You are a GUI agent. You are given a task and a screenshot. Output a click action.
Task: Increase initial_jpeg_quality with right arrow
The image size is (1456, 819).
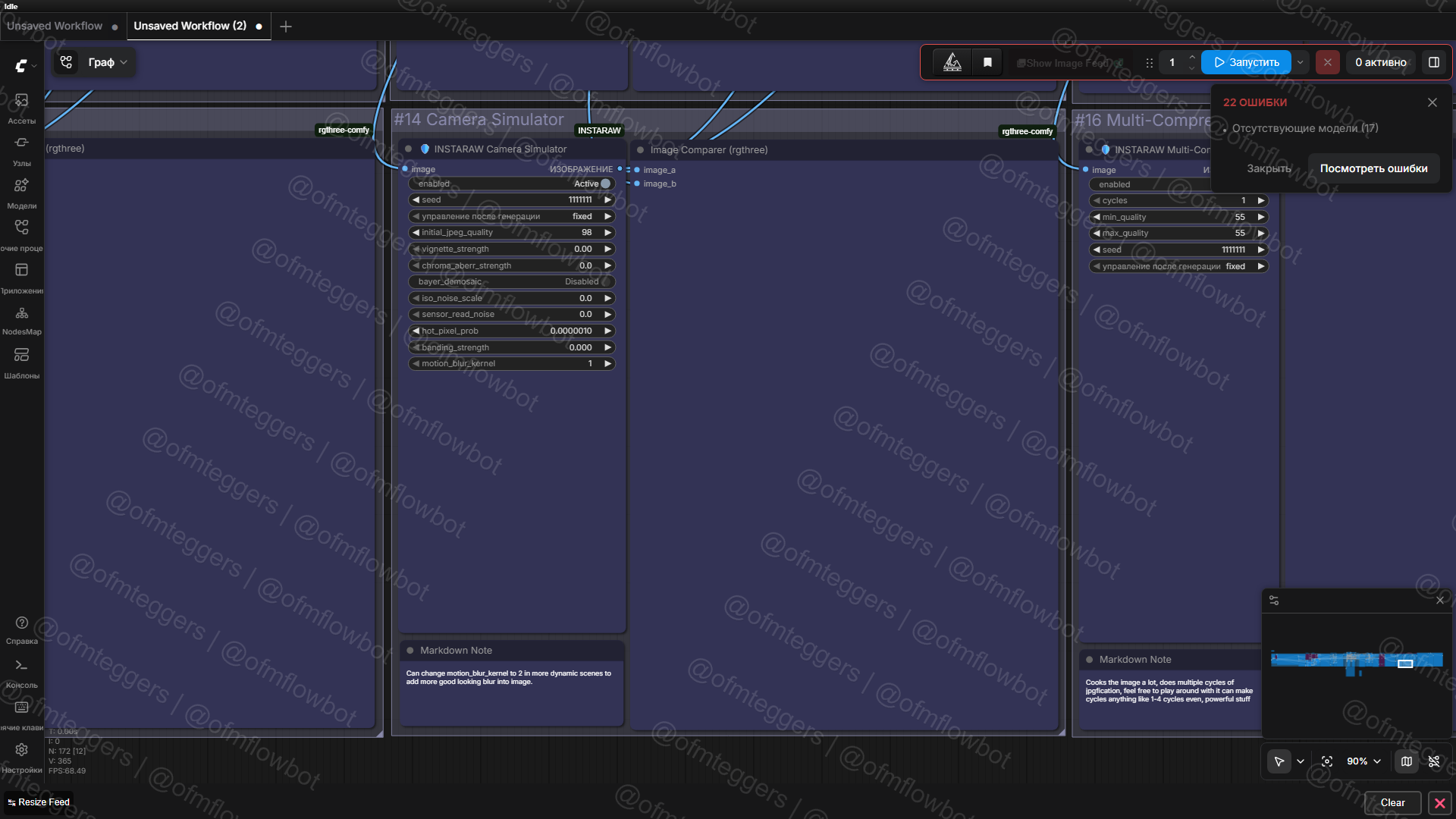click(607, 233)
